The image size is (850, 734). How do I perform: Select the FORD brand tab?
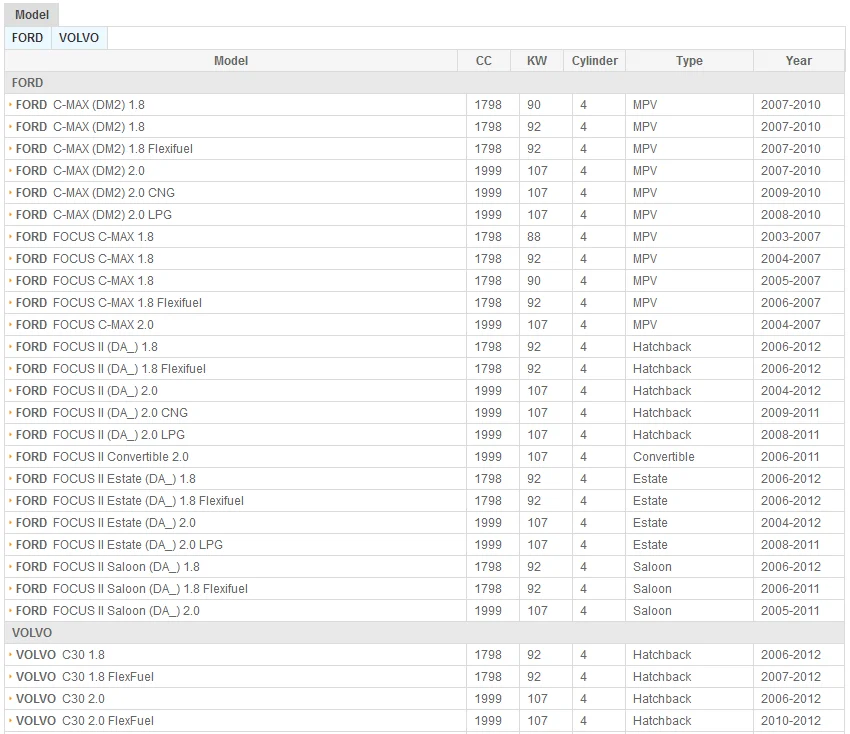pyautogui.click(x=28, y=38)
